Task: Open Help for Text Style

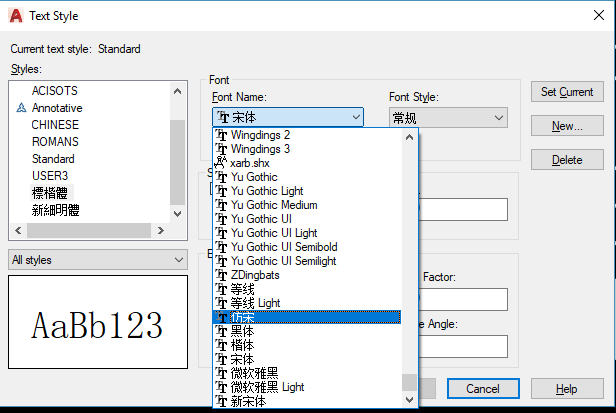Action: 567,389
